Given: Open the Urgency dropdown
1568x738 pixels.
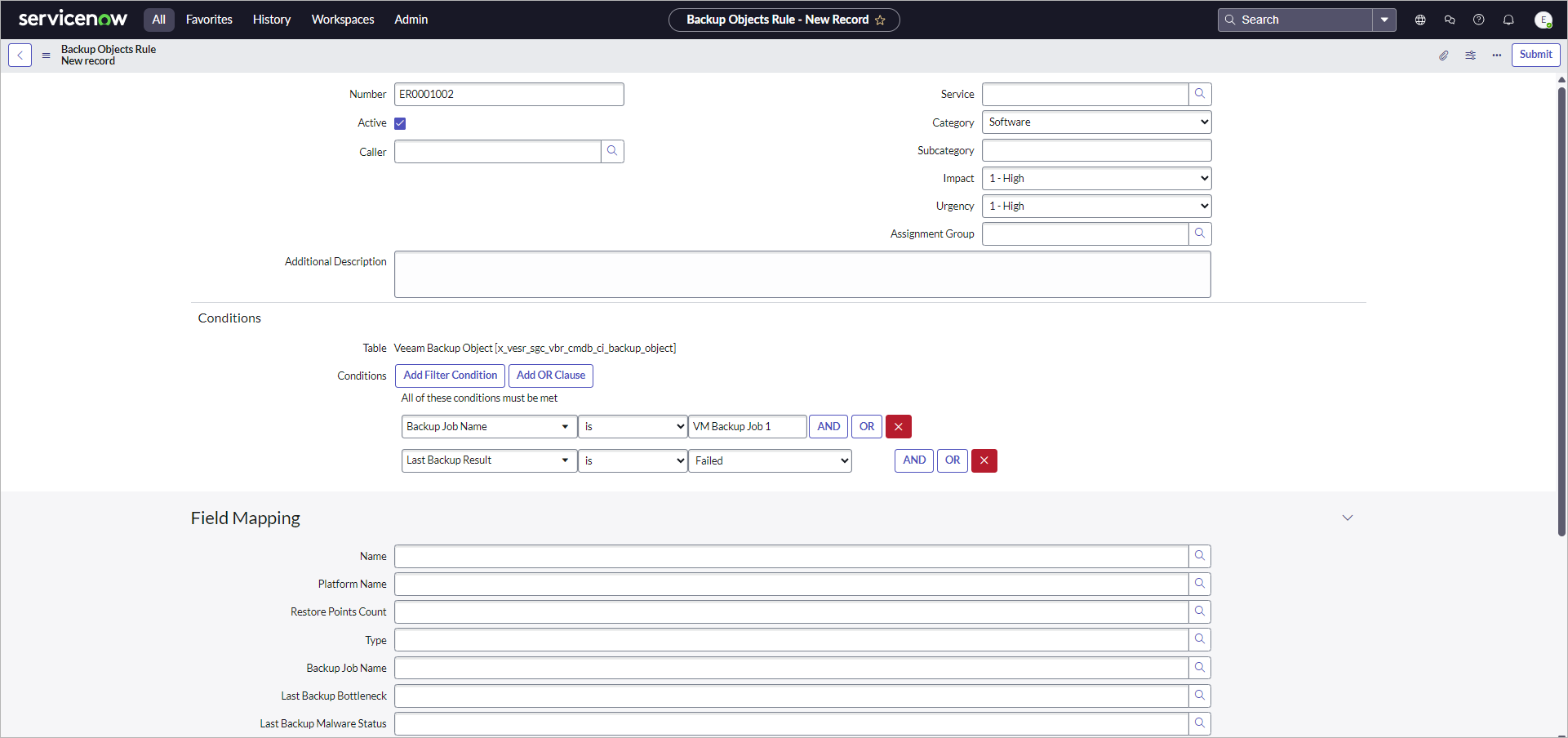Looking at the screenshot, I should click(1097, 206).
